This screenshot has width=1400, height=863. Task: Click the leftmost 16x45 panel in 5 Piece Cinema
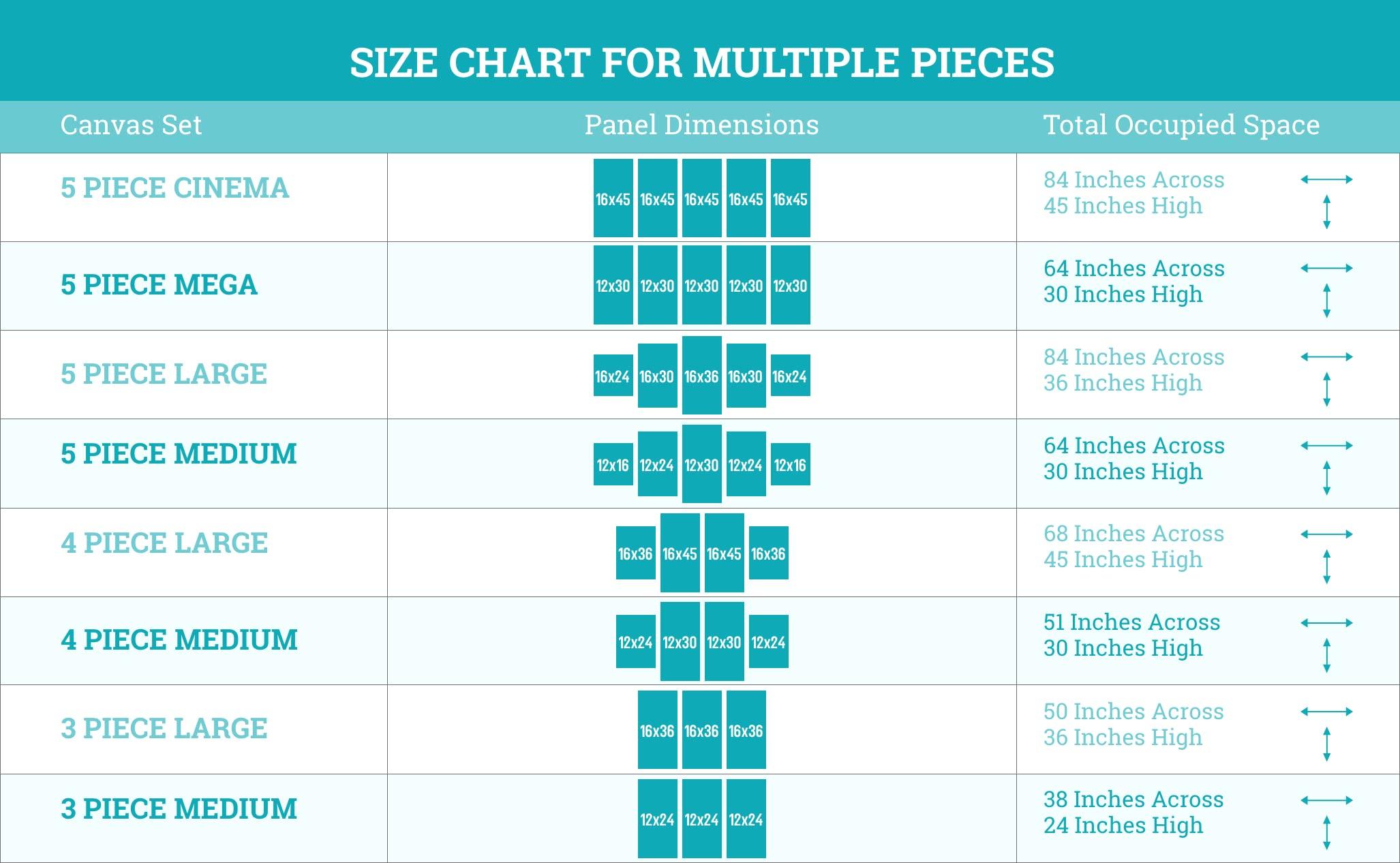tap(613, 198)
